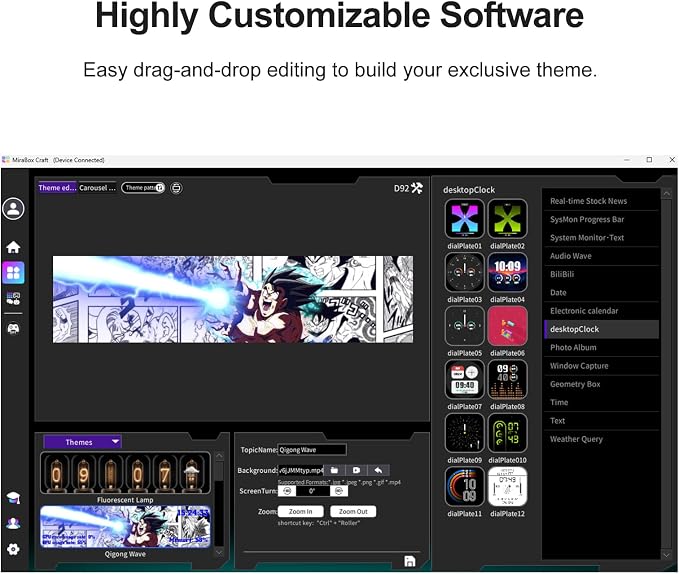Click themes list scroll down arrow
The image size is (679, 574).
(219, 552)
